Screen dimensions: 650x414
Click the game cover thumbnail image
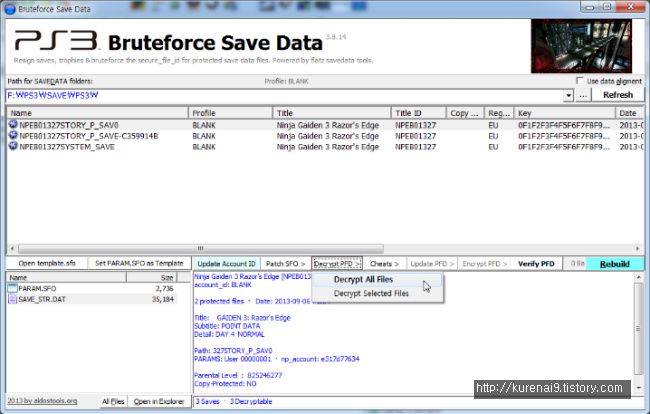pyautogui.click(x=581, y=46)
